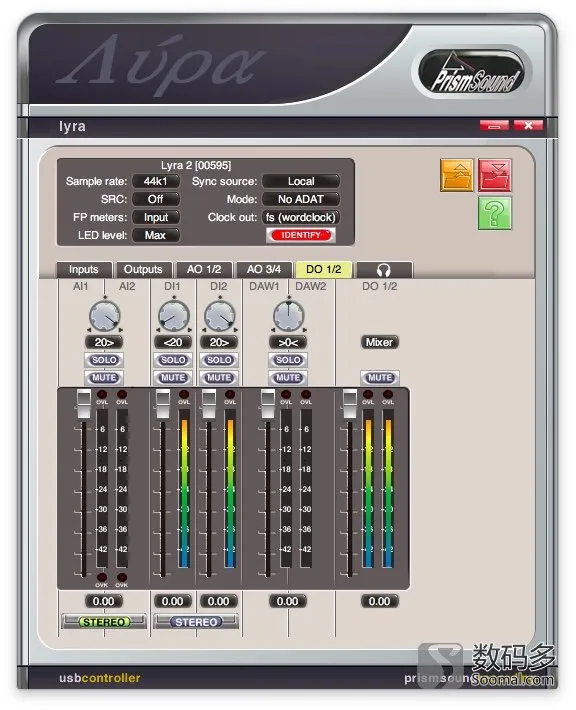Open the green question mark help icon
This screenshot has width=576, height=710.
click(495, 213)
